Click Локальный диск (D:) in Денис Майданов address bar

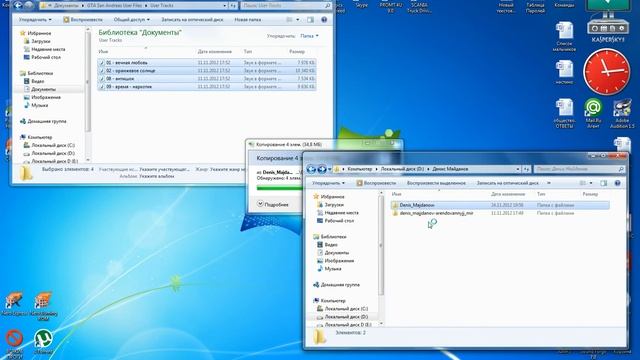(402, 169)
